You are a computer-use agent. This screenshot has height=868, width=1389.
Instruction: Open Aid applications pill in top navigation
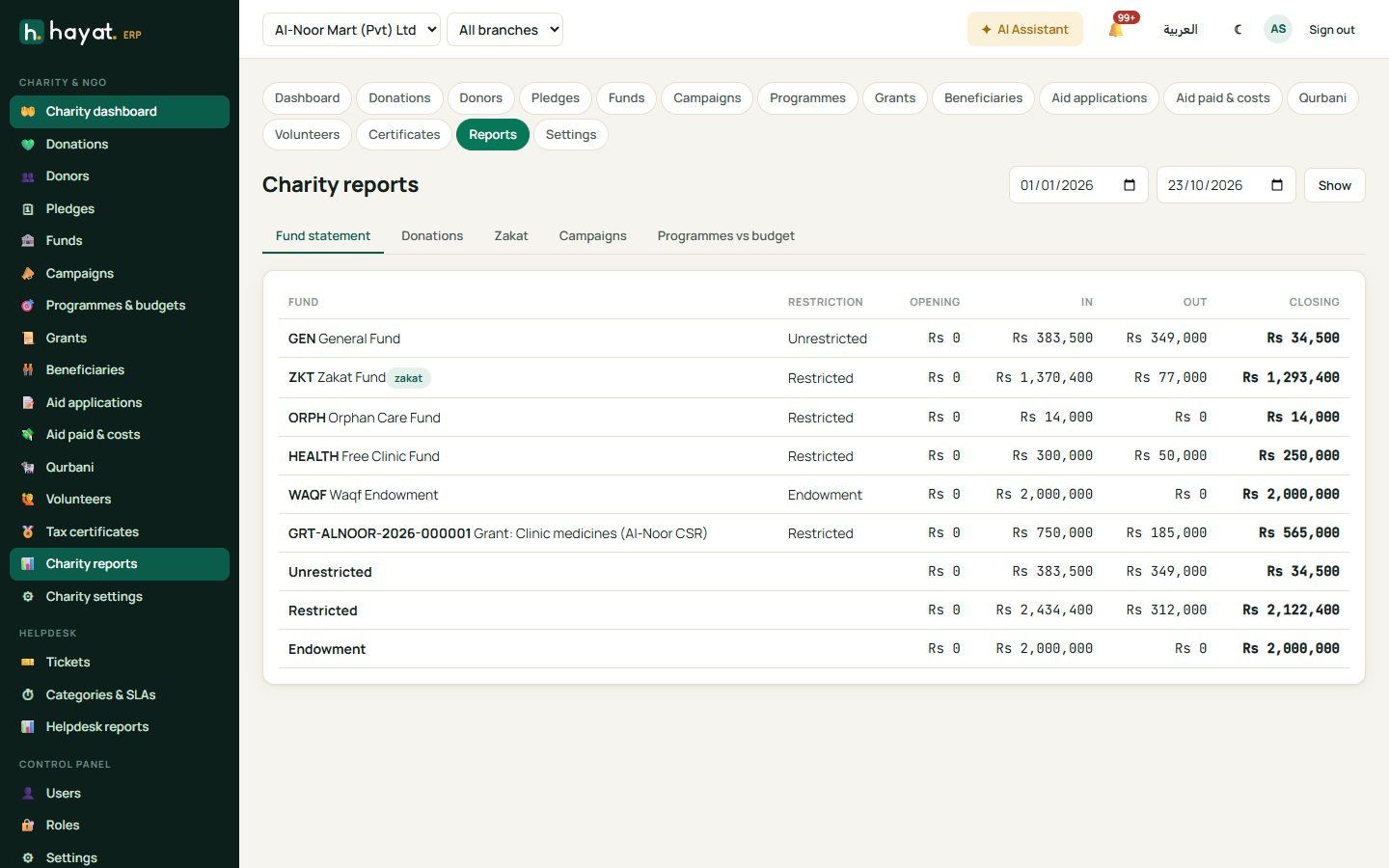(x=1100, y=98)
